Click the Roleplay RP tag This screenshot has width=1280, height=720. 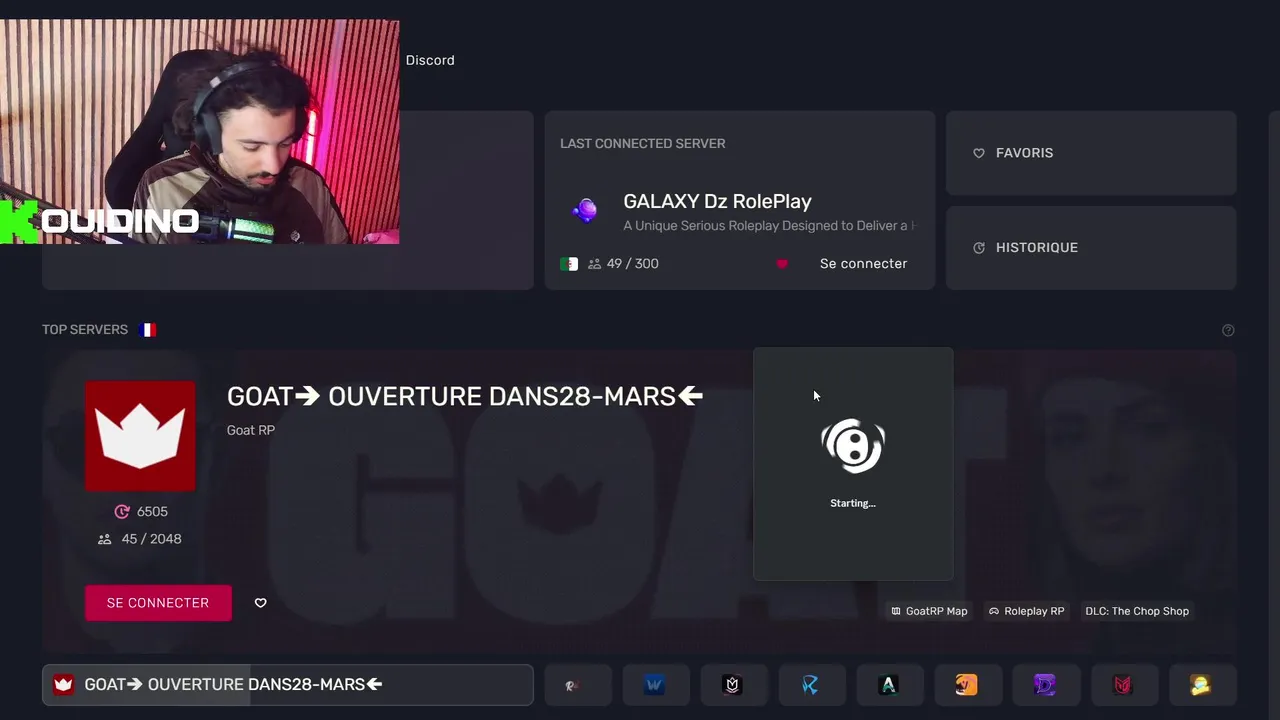coord(1026,611)
